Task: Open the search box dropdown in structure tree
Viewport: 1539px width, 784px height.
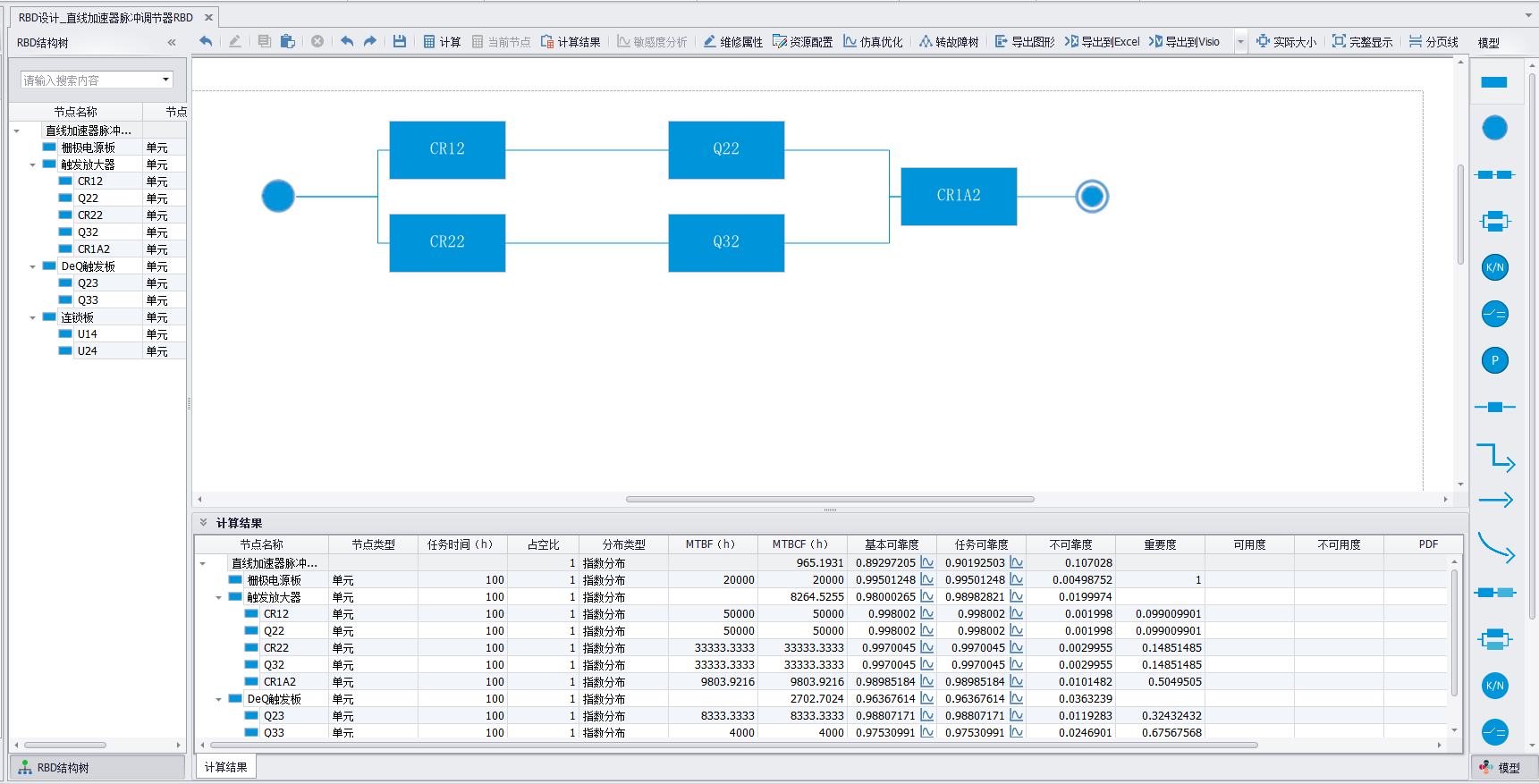Action: pos(165,80)
